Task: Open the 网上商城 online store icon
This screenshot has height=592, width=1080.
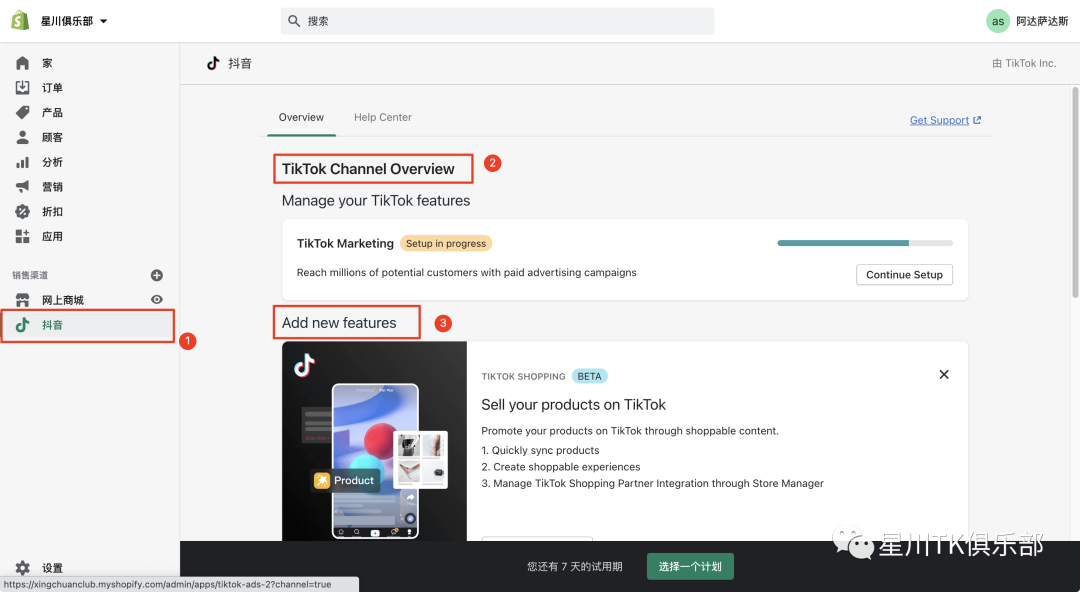Action: (23, 300)
